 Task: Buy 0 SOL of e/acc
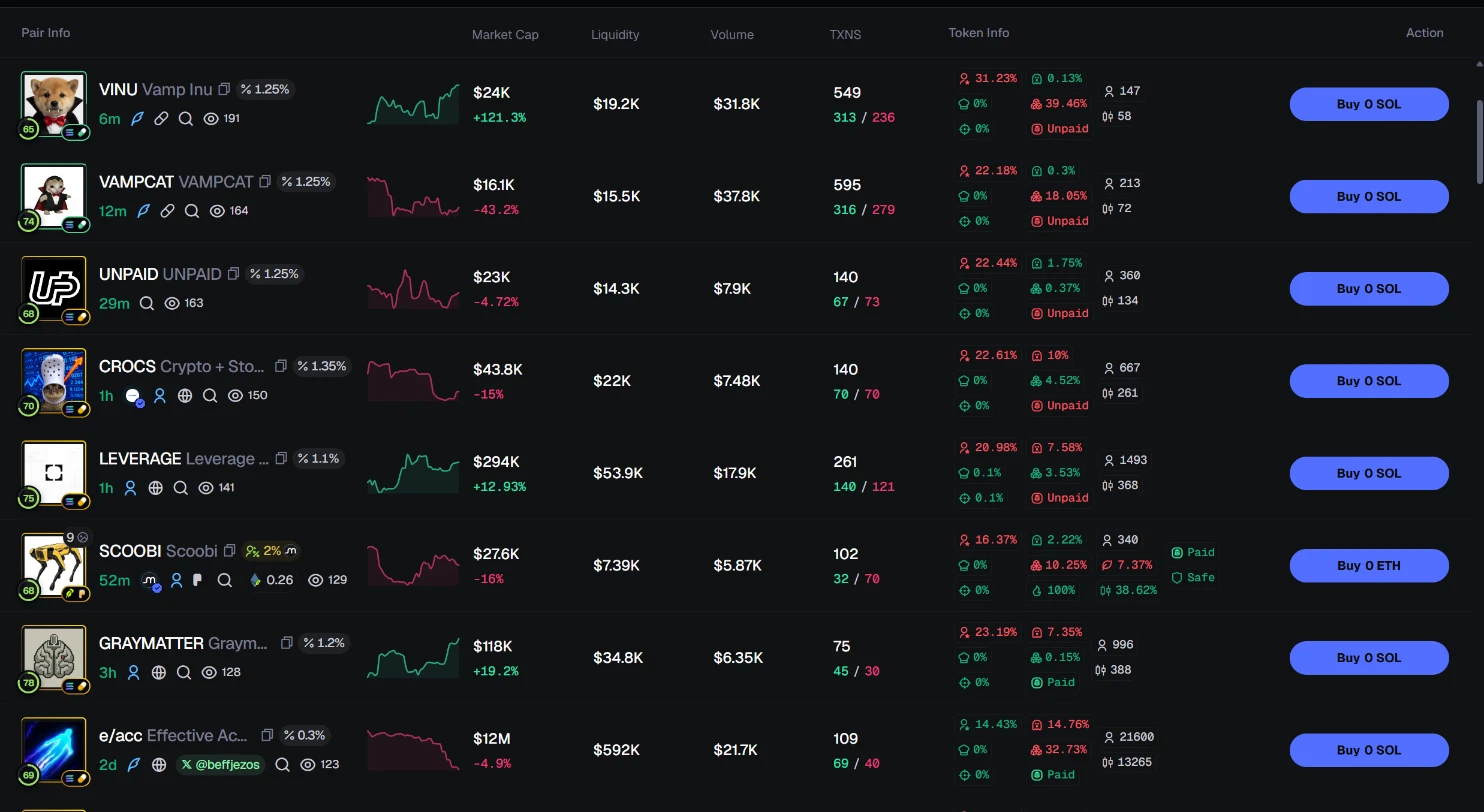[x=1369, y=750]
